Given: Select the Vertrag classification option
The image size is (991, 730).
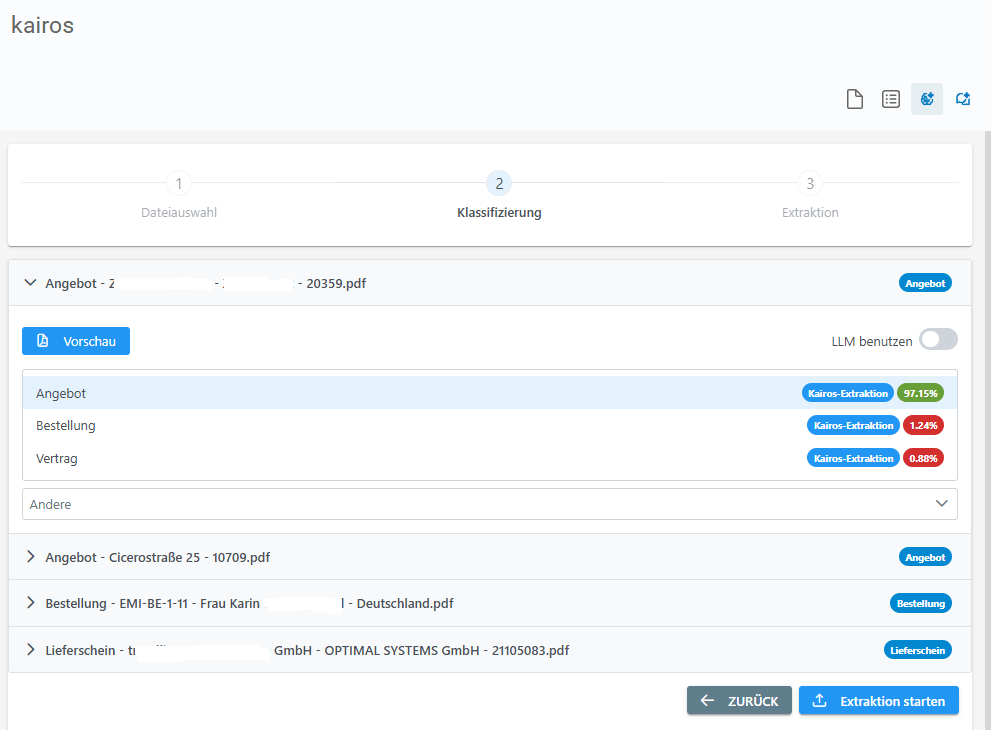Looking at the screenshot, I should pyautogui.click(x=57, y=458).
